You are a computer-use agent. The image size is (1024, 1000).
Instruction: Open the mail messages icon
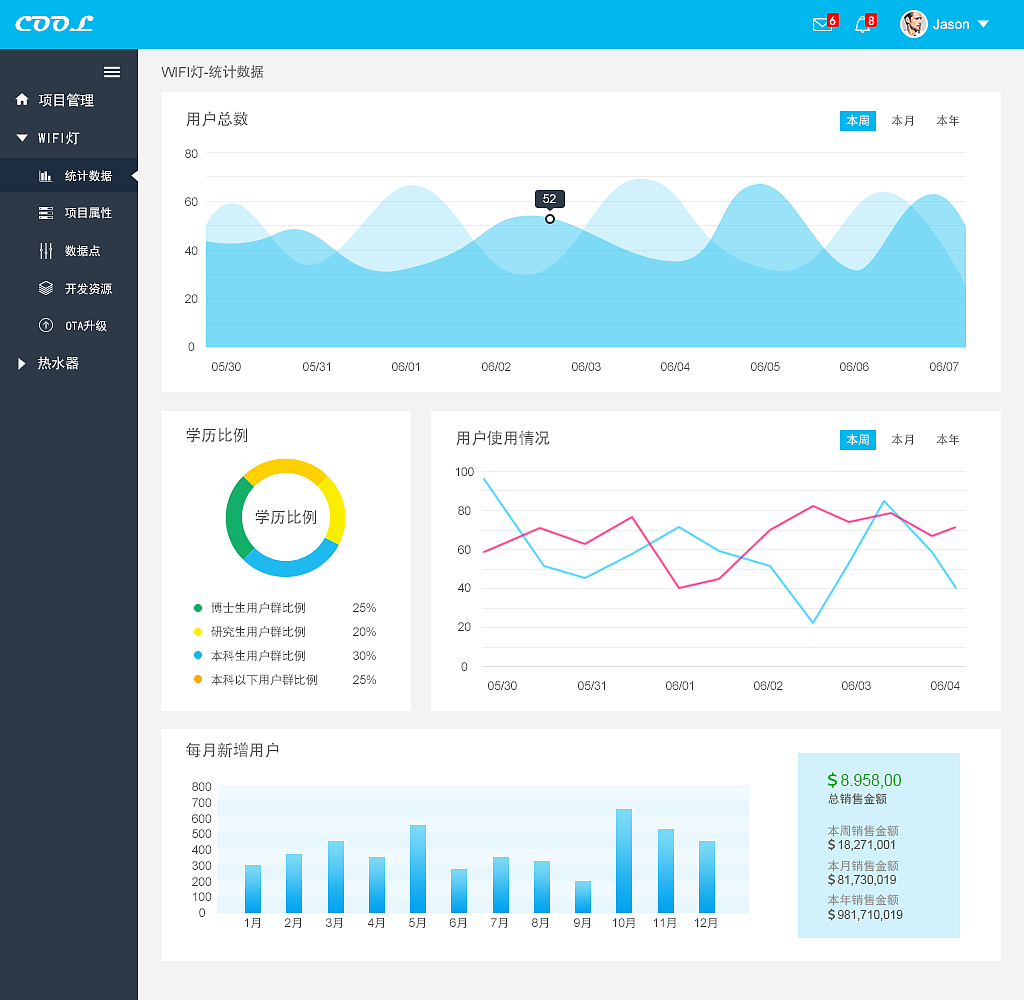pos(822,25)
